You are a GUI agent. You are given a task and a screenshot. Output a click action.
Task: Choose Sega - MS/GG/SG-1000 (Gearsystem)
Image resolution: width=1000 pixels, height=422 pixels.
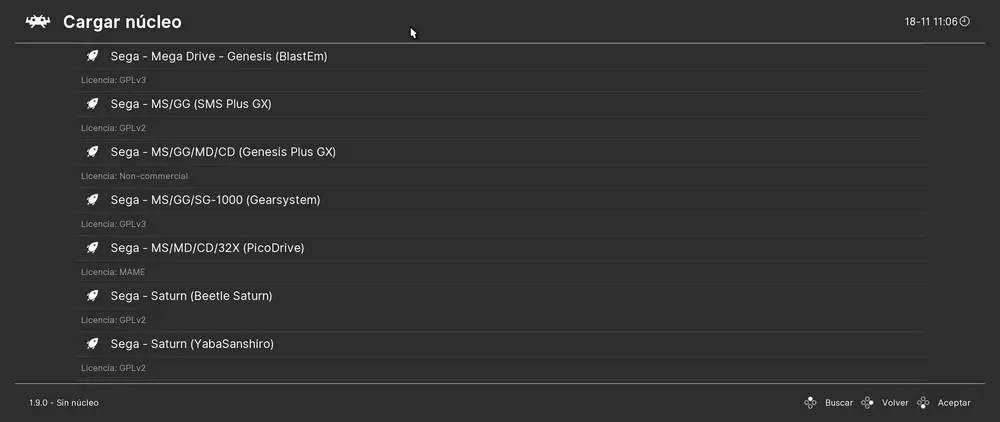pos(215,200)
